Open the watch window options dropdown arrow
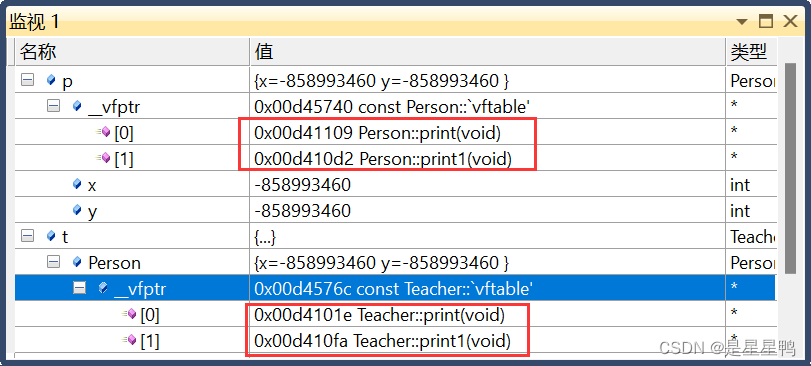811x366 pixels. (x=742, y=22)
